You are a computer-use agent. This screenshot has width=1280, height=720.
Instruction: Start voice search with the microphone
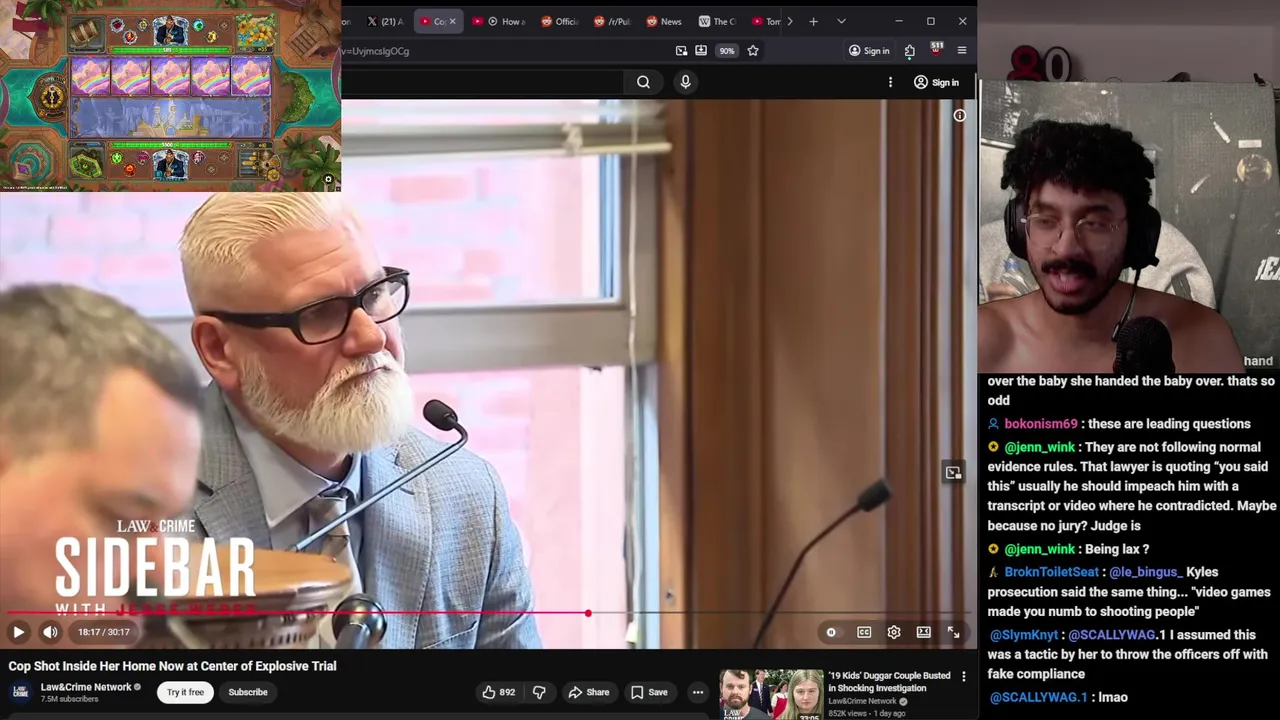[x=685, y=82]
